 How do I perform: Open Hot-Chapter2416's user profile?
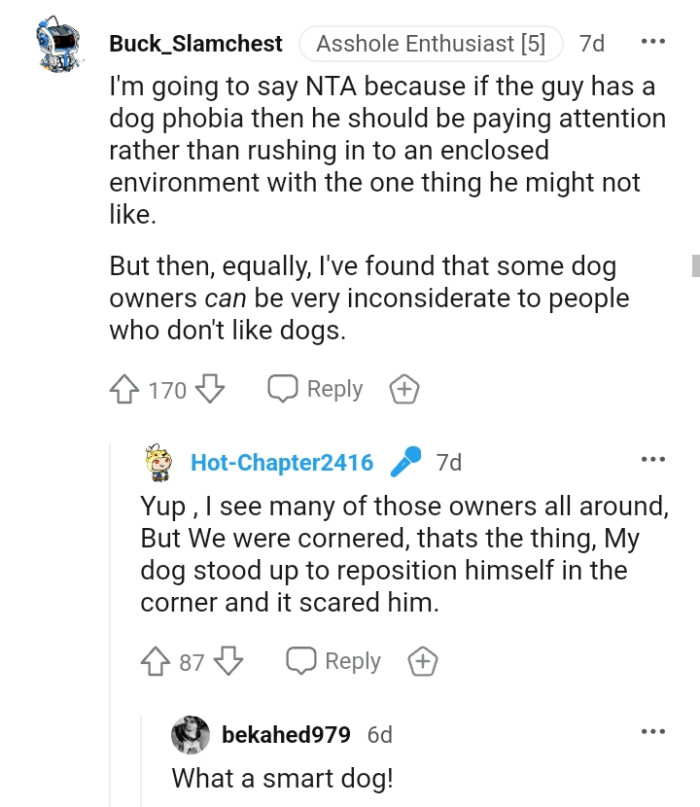282,462
